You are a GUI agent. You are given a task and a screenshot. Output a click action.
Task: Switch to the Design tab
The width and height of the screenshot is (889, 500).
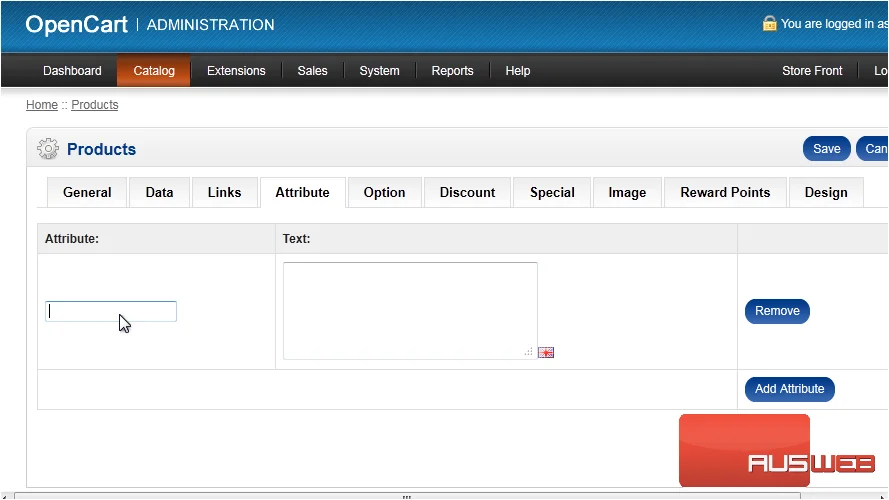click(826, 193)
